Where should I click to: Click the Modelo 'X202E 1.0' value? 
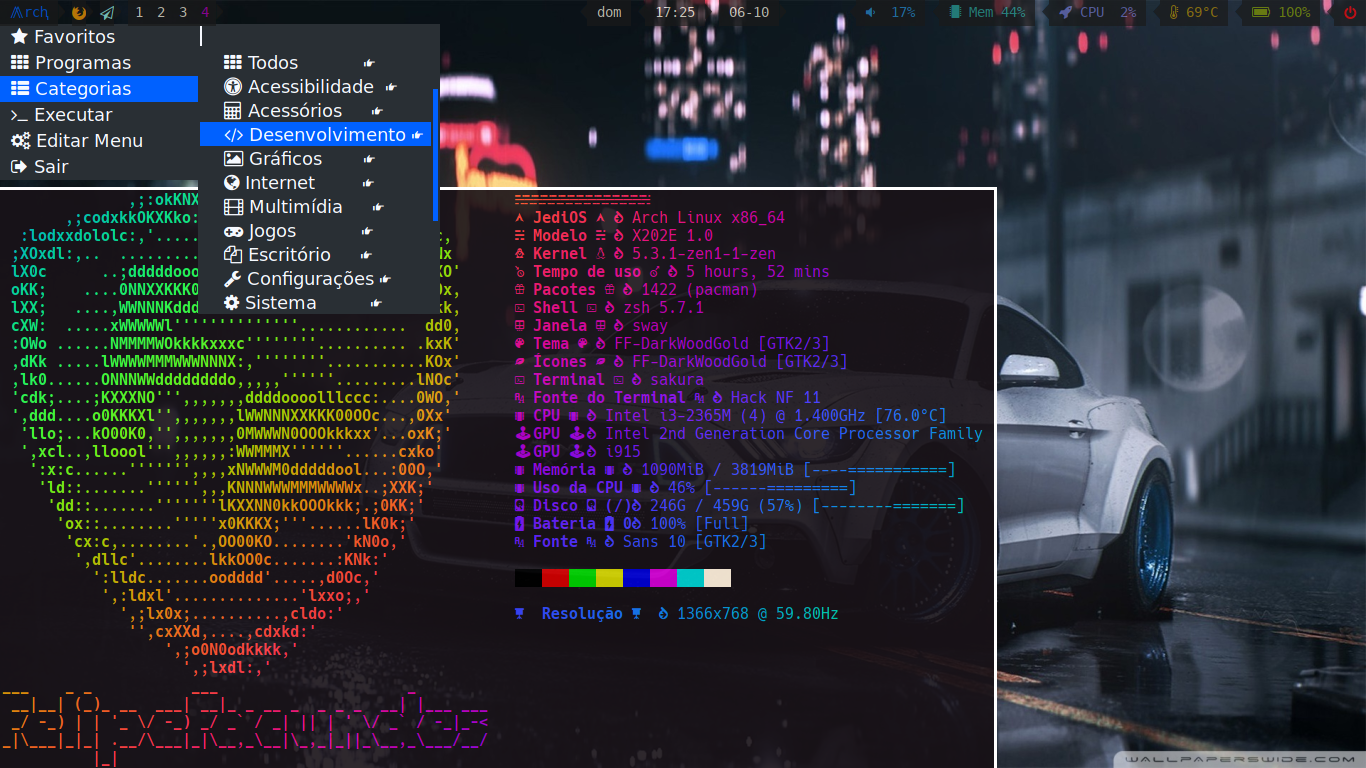point(672,236)
